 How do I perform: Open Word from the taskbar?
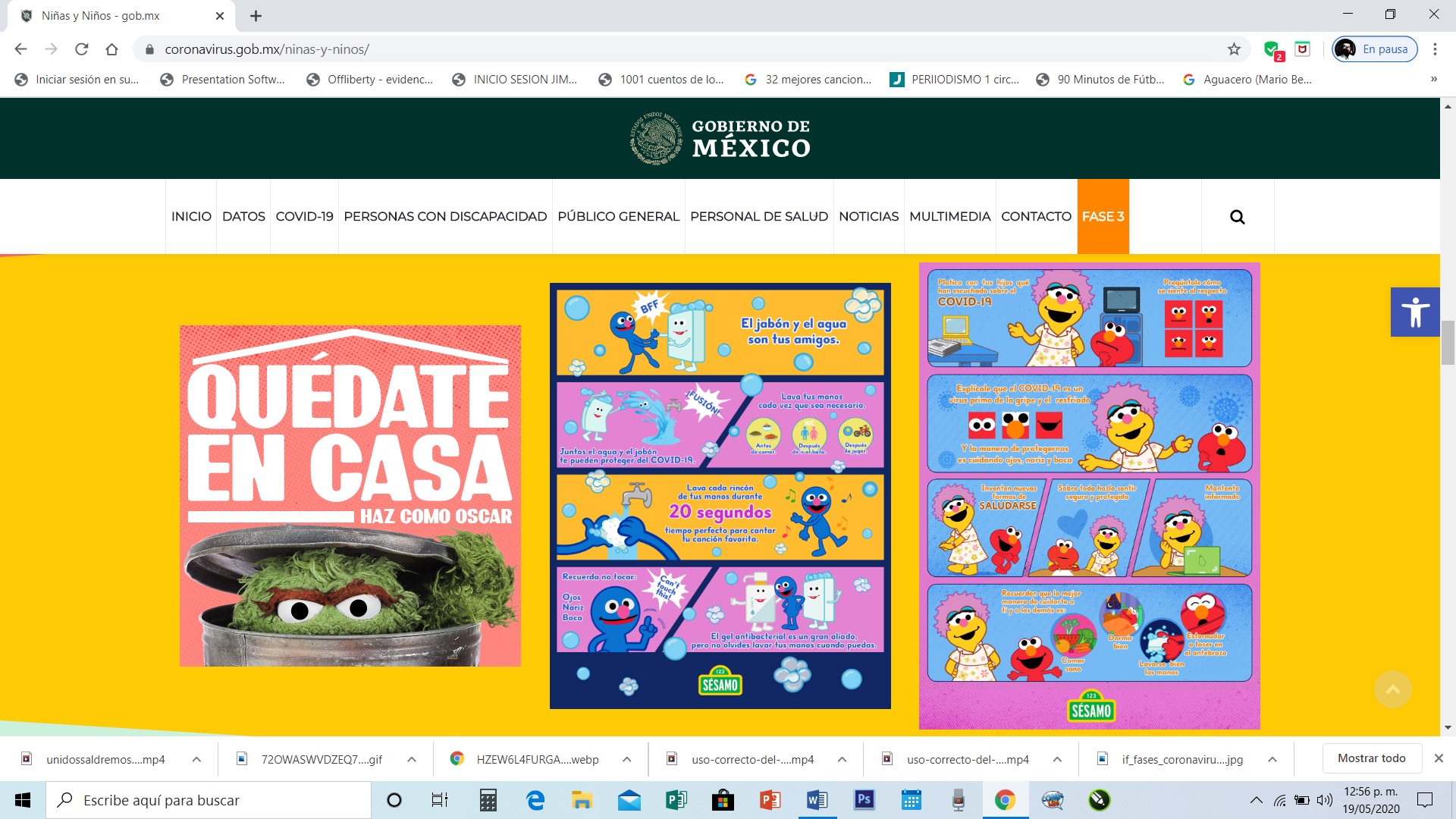[x=817, y=800]
